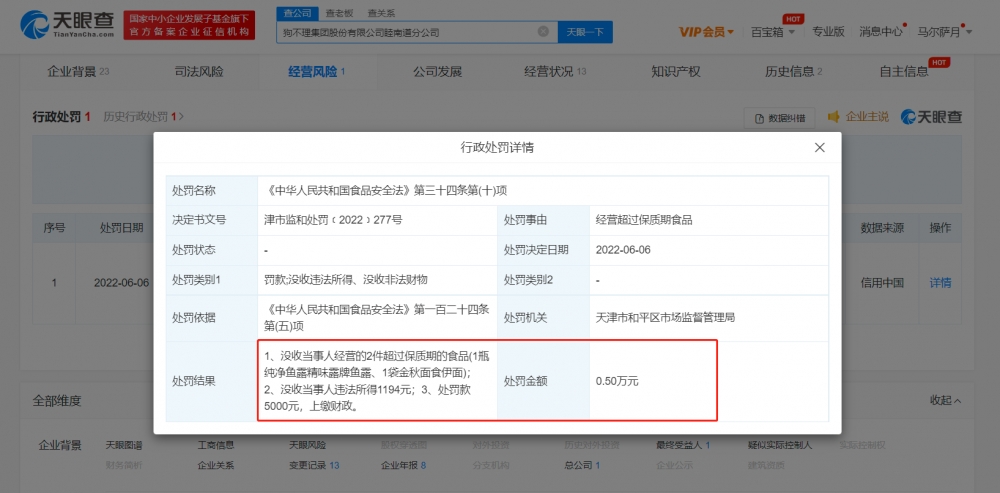The height and width of the screenshot is (493, 1000).
Task: Click penalty date 2022-06-06 in table row
Action: [x=121, y=283]
